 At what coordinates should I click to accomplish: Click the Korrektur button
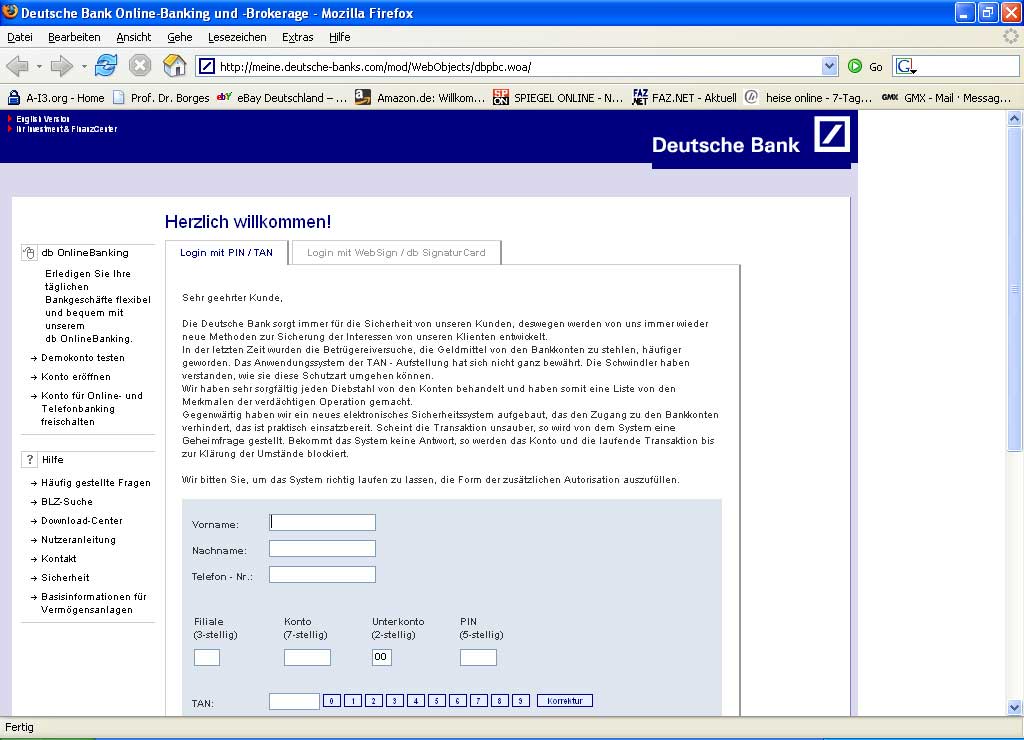565,701
